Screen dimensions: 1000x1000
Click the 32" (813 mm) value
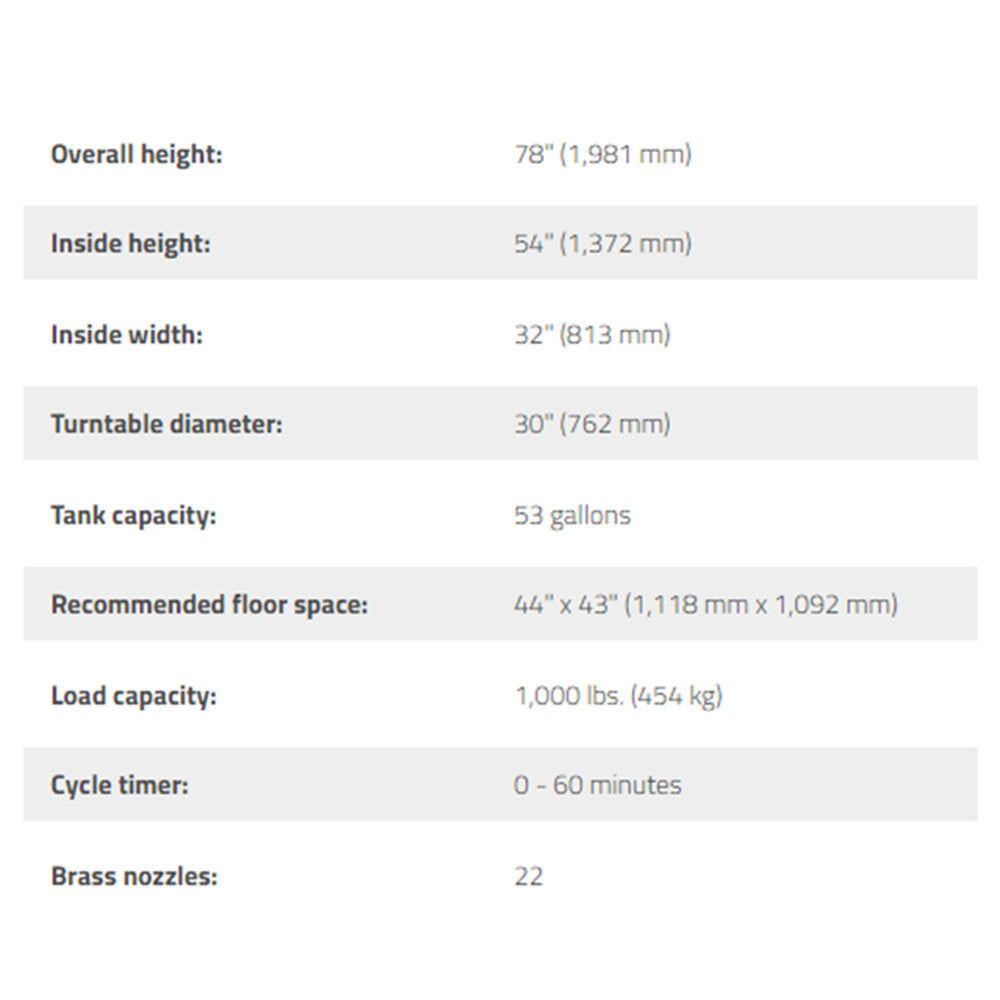click(x=592, y=335)
